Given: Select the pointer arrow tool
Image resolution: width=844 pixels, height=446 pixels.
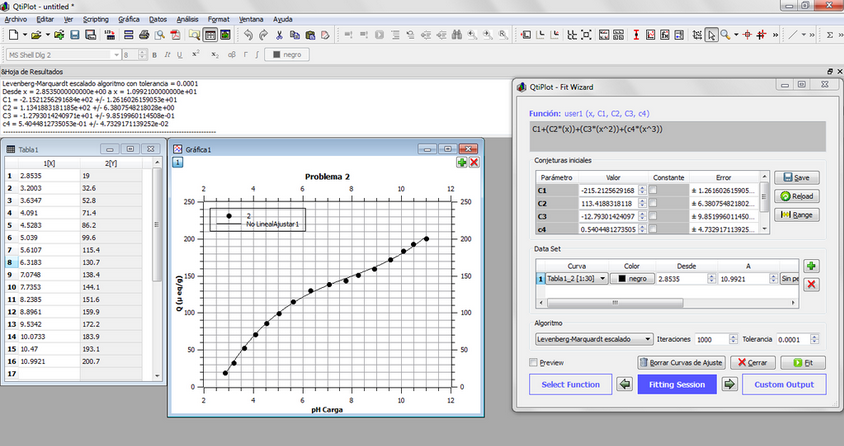Looking at the screenshot, I should coord(712,35).
